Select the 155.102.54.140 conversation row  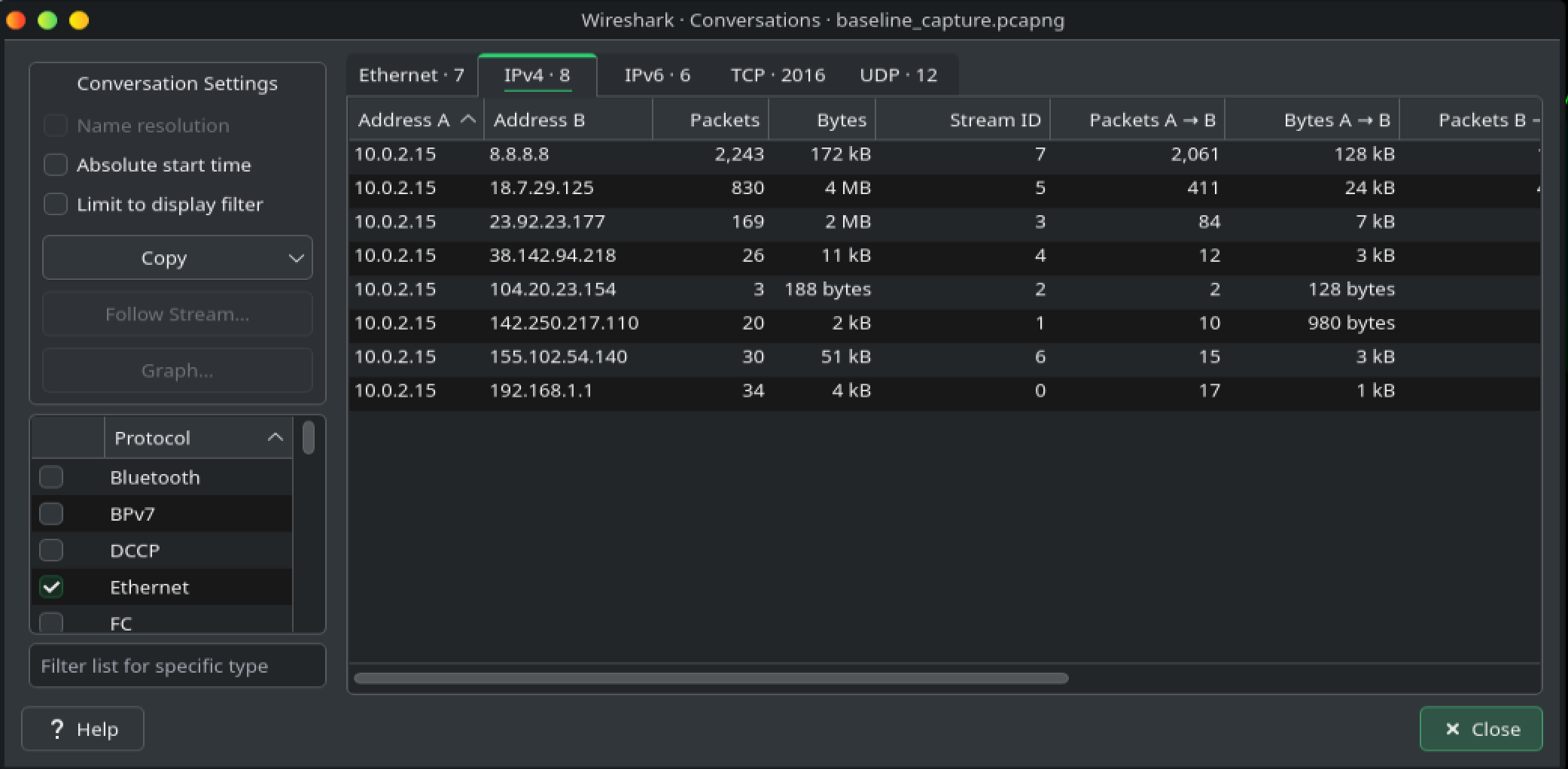click(x=944, y=357)
